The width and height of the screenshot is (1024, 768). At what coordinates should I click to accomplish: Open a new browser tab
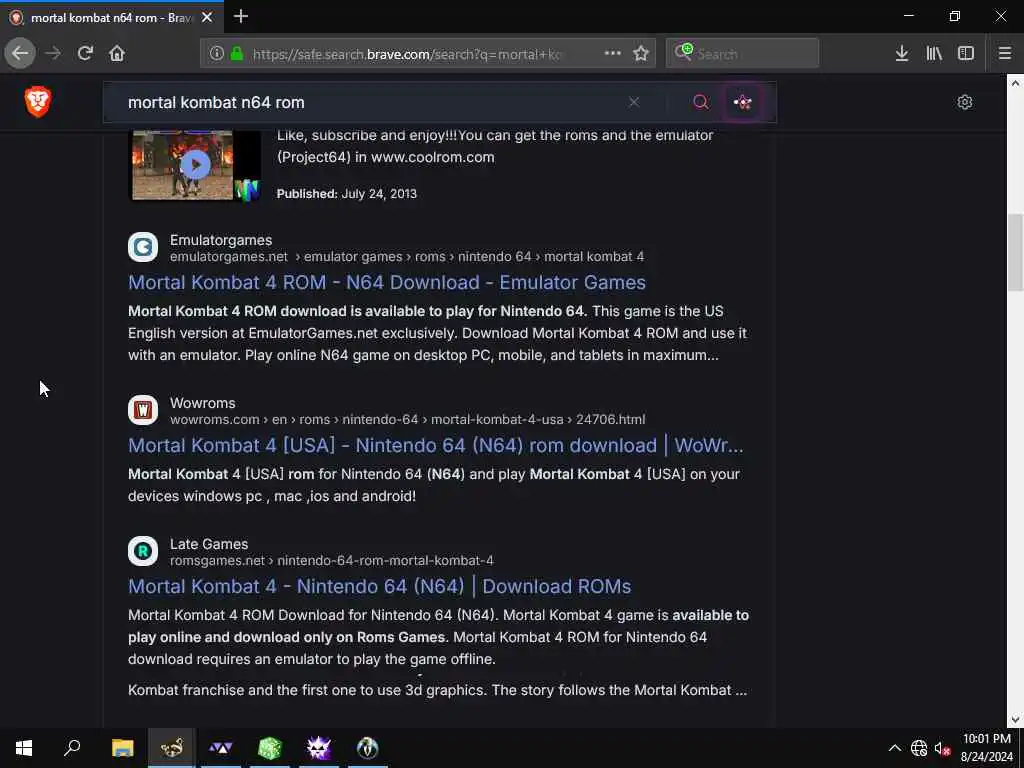pyautogui.click(x=241, y=16)
